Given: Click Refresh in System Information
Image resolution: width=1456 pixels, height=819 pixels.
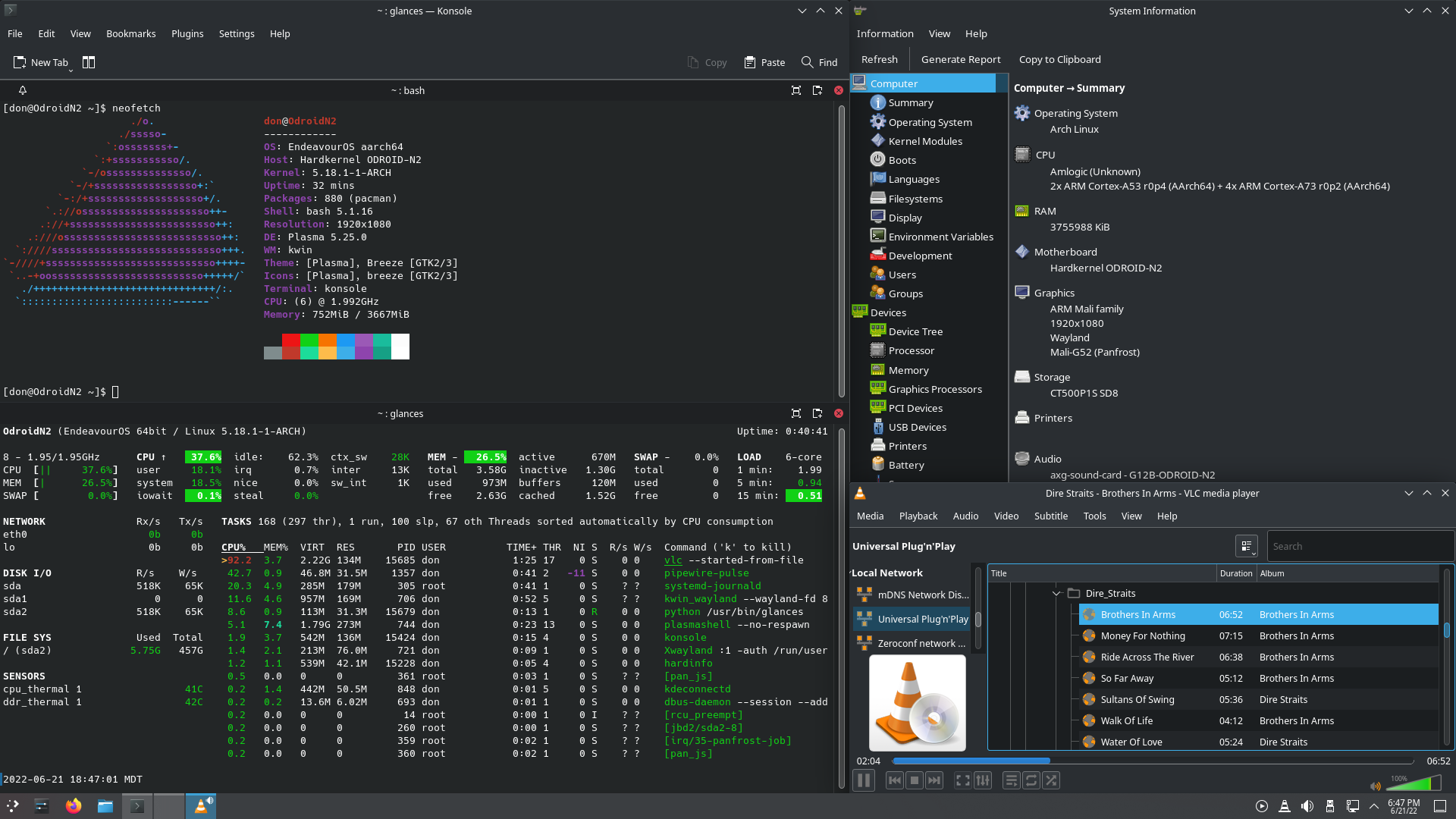Looking at the screenshot, I should tap(880, 59).
